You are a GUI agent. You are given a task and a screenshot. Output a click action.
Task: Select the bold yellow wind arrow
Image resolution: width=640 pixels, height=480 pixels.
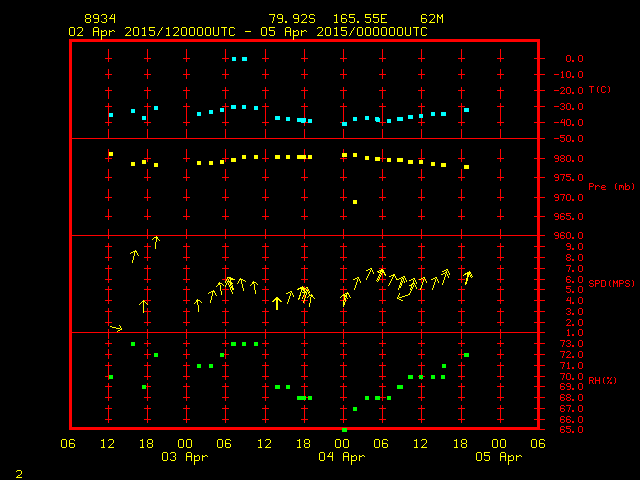click(x=277, y=303)
